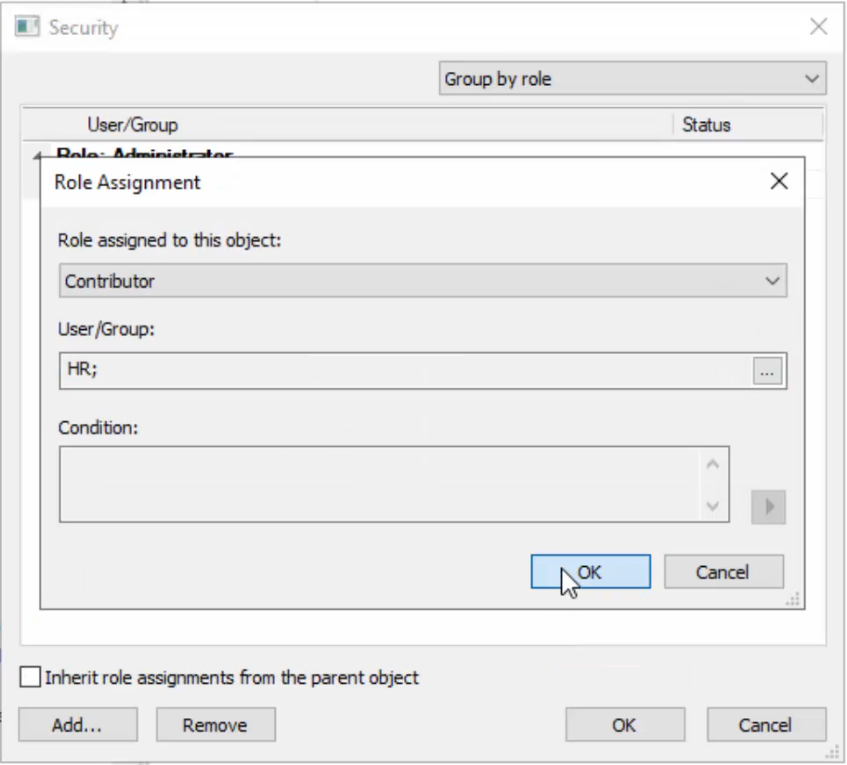
Task: Open the User/Group browse ellipsis
Action: pos(767,371)
